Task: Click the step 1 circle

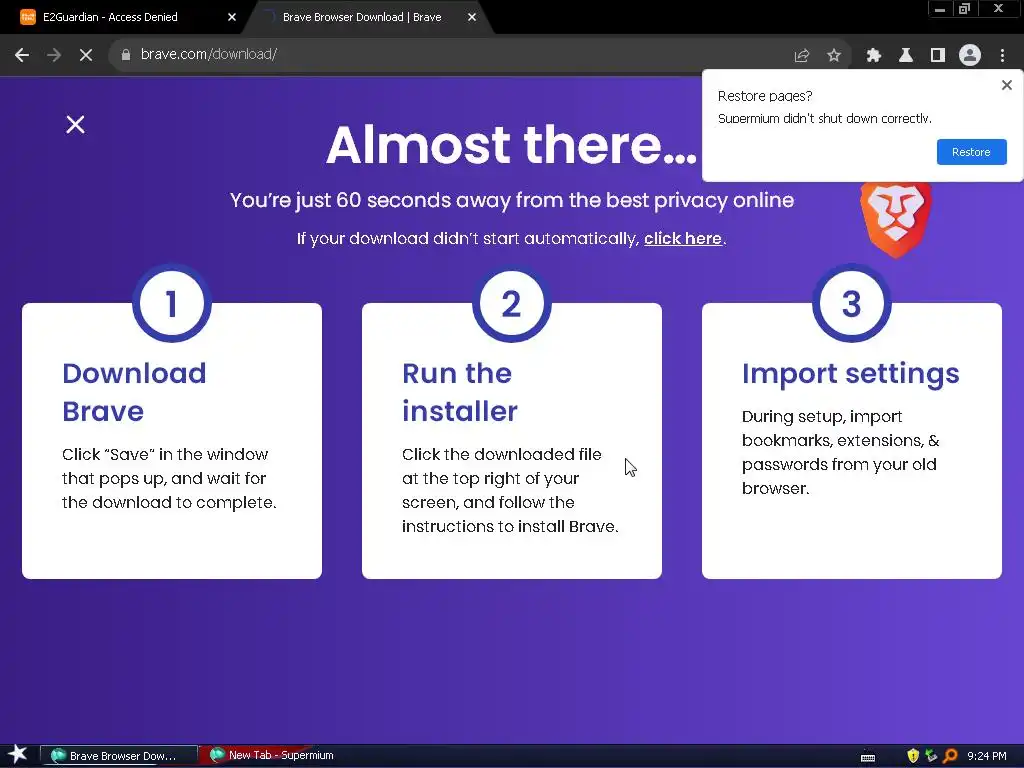Action: click(172, 303)
